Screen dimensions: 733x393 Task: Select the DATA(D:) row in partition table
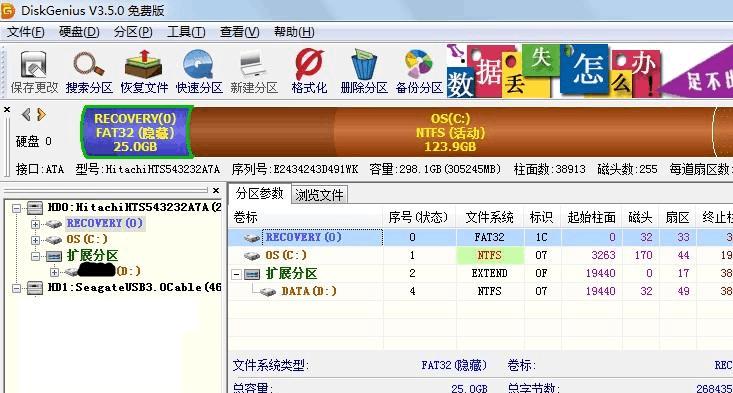pos(481,291)
